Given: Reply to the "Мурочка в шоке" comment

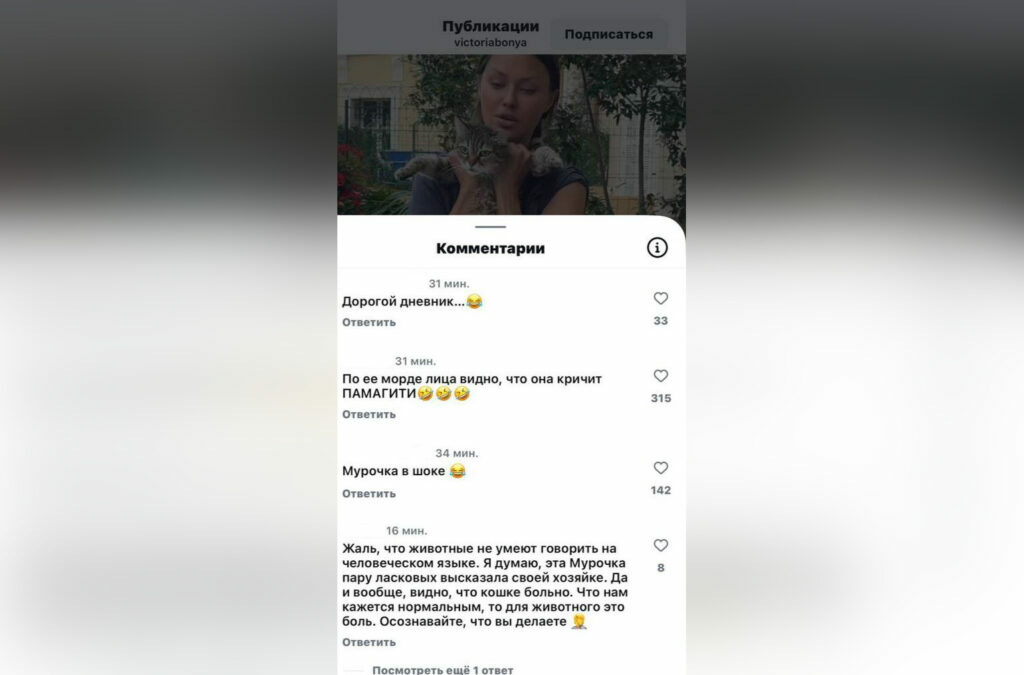Looking at the screenshot, I should tap(369, 494).
